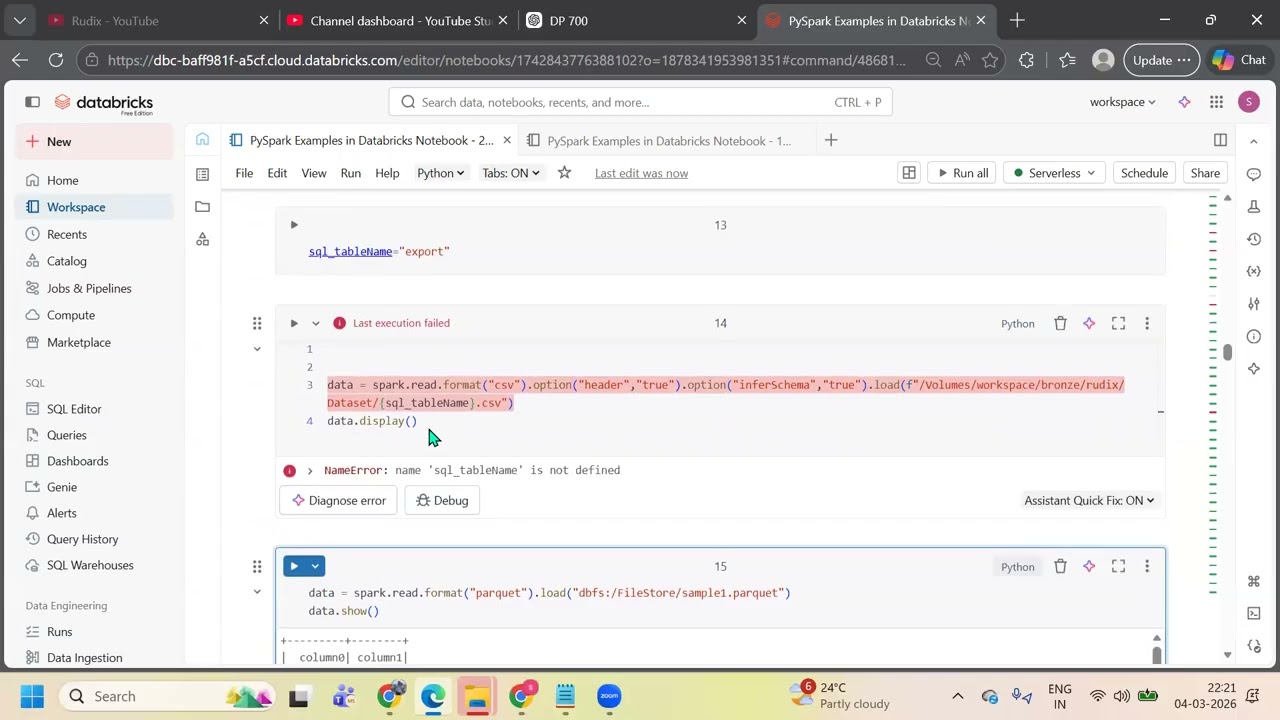
Task: Collapse cell 14 with left chevron
Action: [257, 349]
